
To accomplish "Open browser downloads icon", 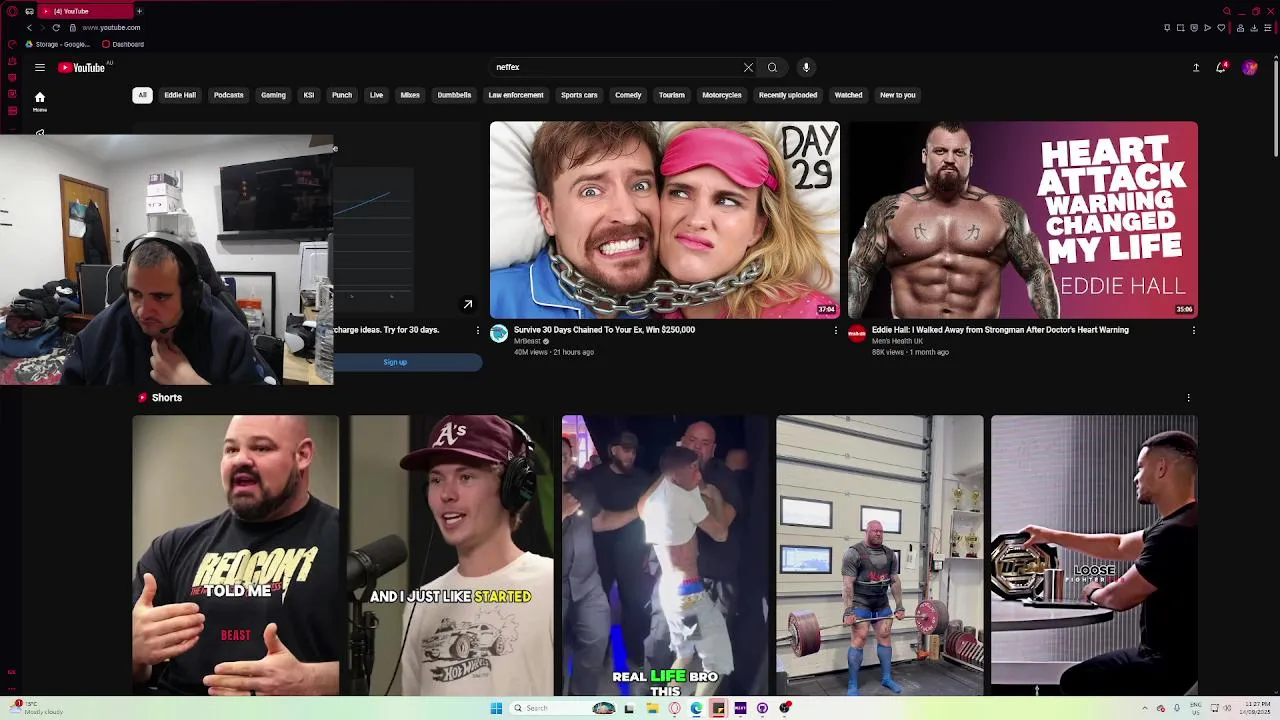I will click(x=1254, y=27).
